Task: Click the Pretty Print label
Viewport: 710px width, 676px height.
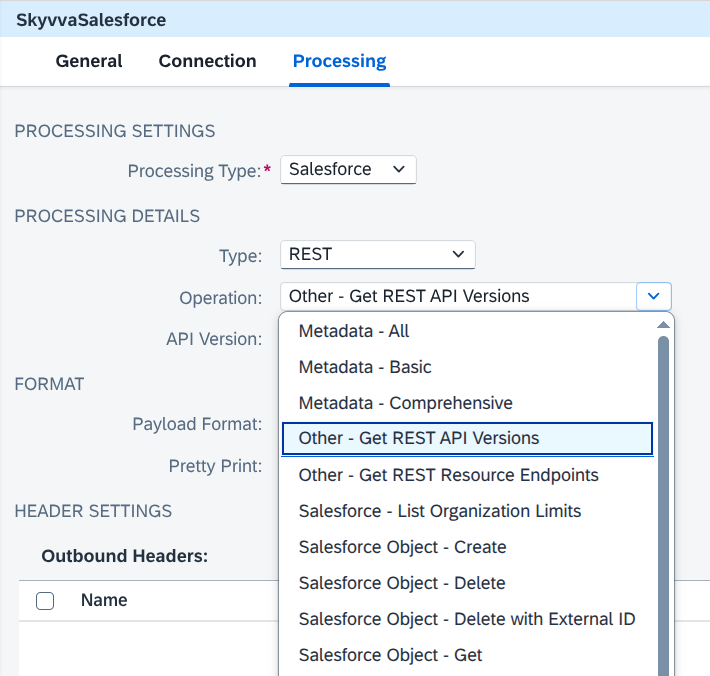Action: [x=215, y=466]
